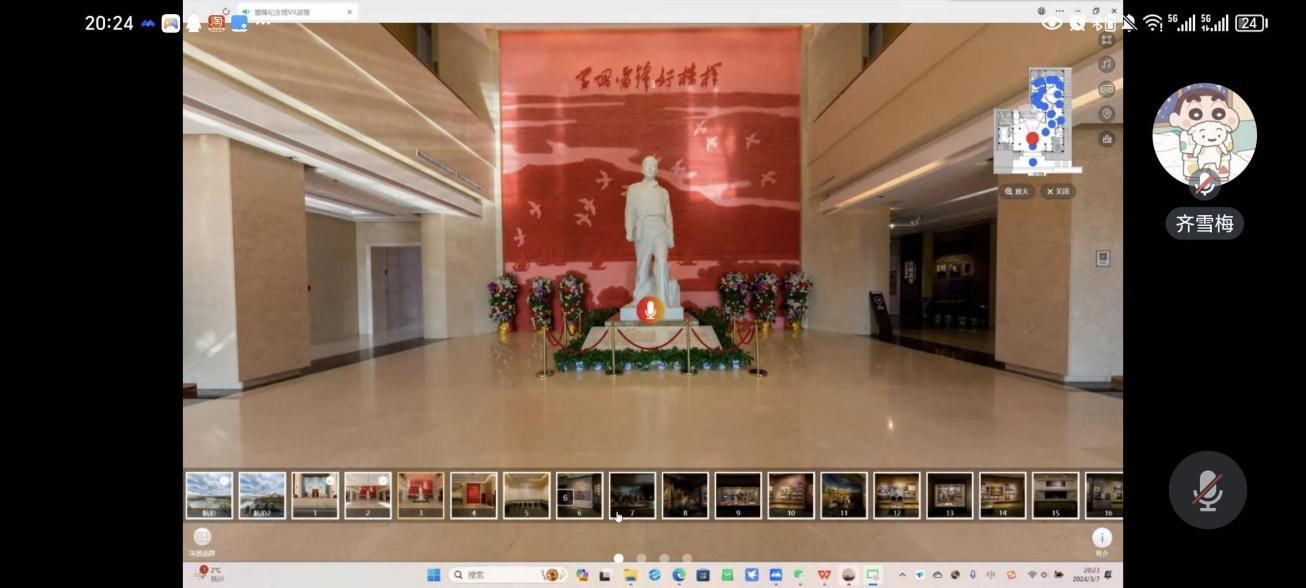Switch to scene thumbnail number 4

473,495
